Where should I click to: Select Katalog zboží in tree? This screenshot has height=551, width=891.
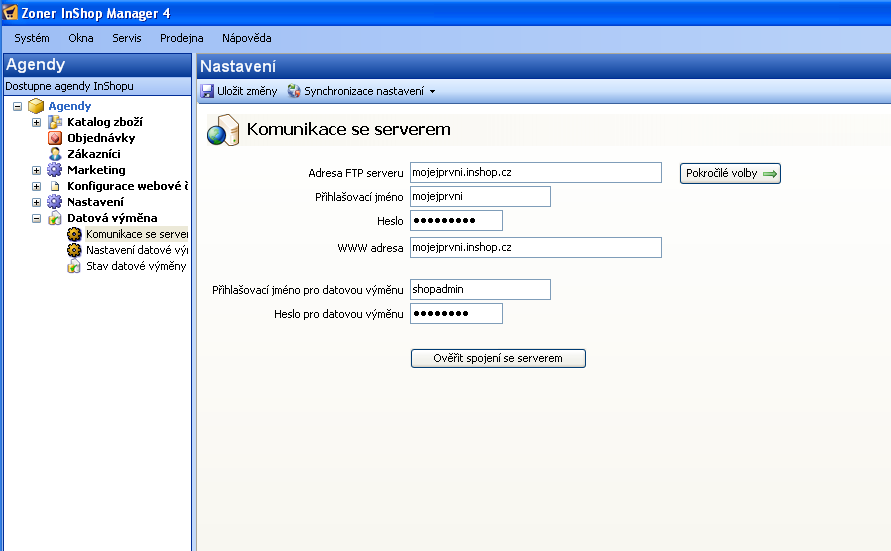pos(105,122)
